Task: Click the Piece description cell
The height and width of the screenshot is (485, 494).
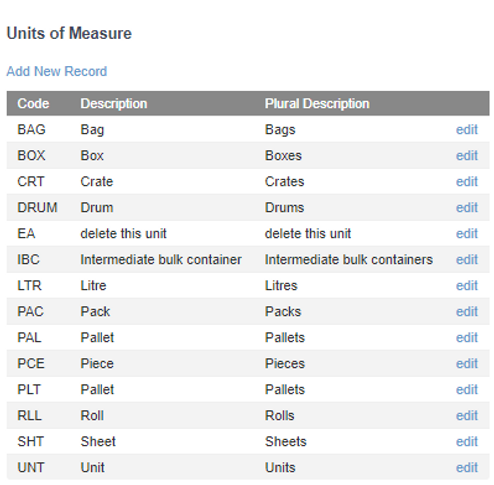Action: click(x=97, y=363)
